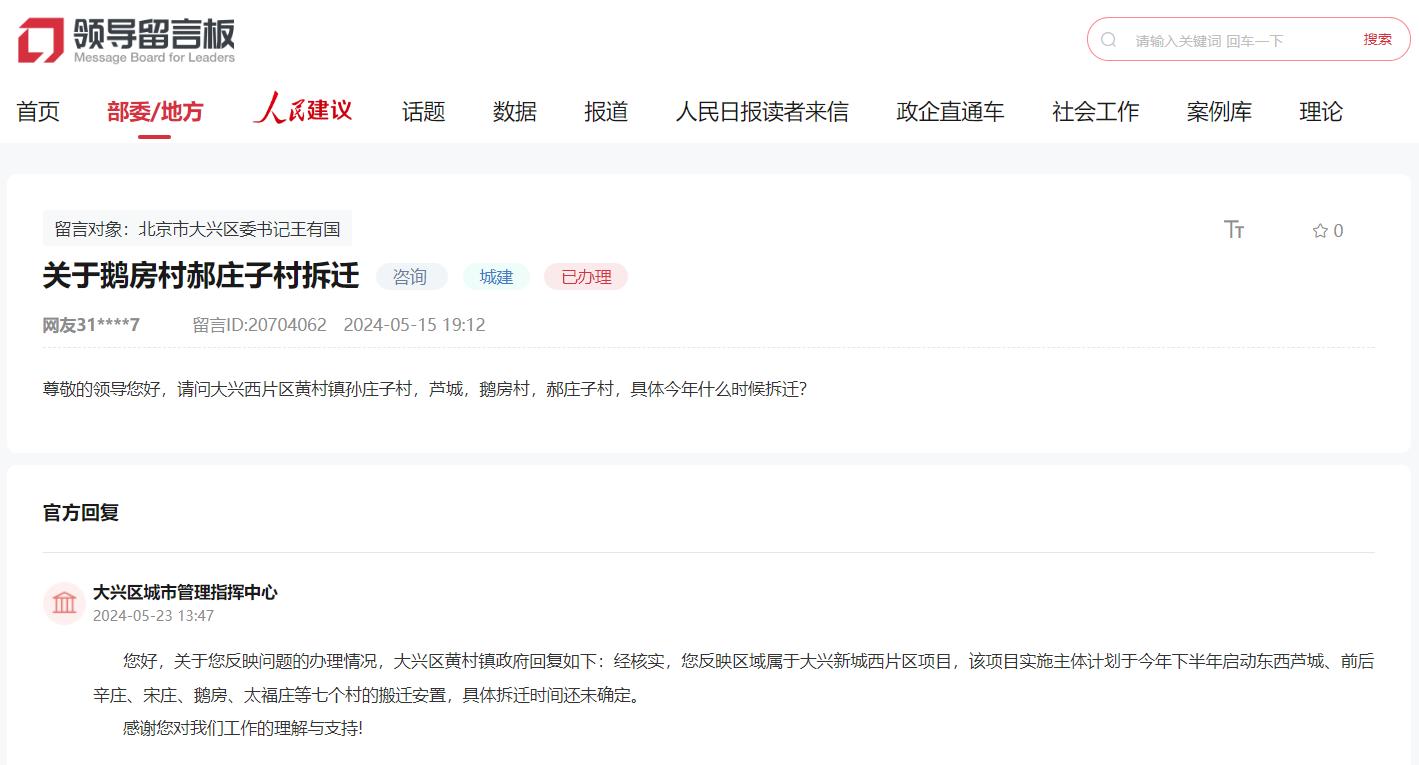Click the 理论 nav item

pos(1320,112)
